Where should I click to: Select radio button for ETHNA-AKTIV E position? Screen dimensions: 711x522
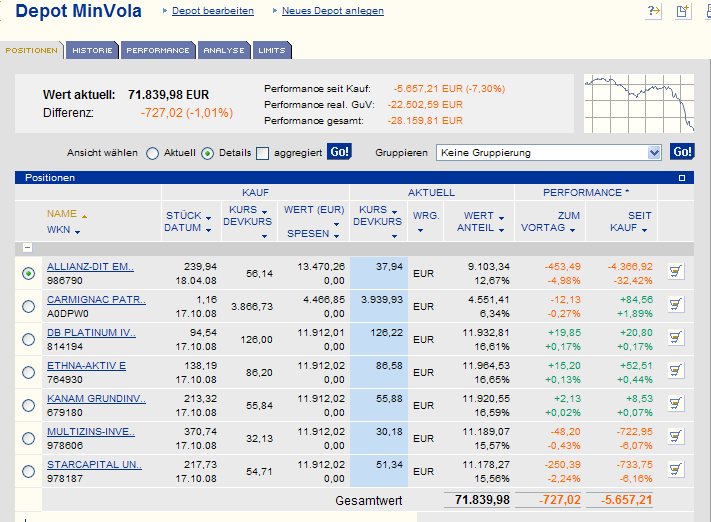pyautogui.click(x=28, y=372)
